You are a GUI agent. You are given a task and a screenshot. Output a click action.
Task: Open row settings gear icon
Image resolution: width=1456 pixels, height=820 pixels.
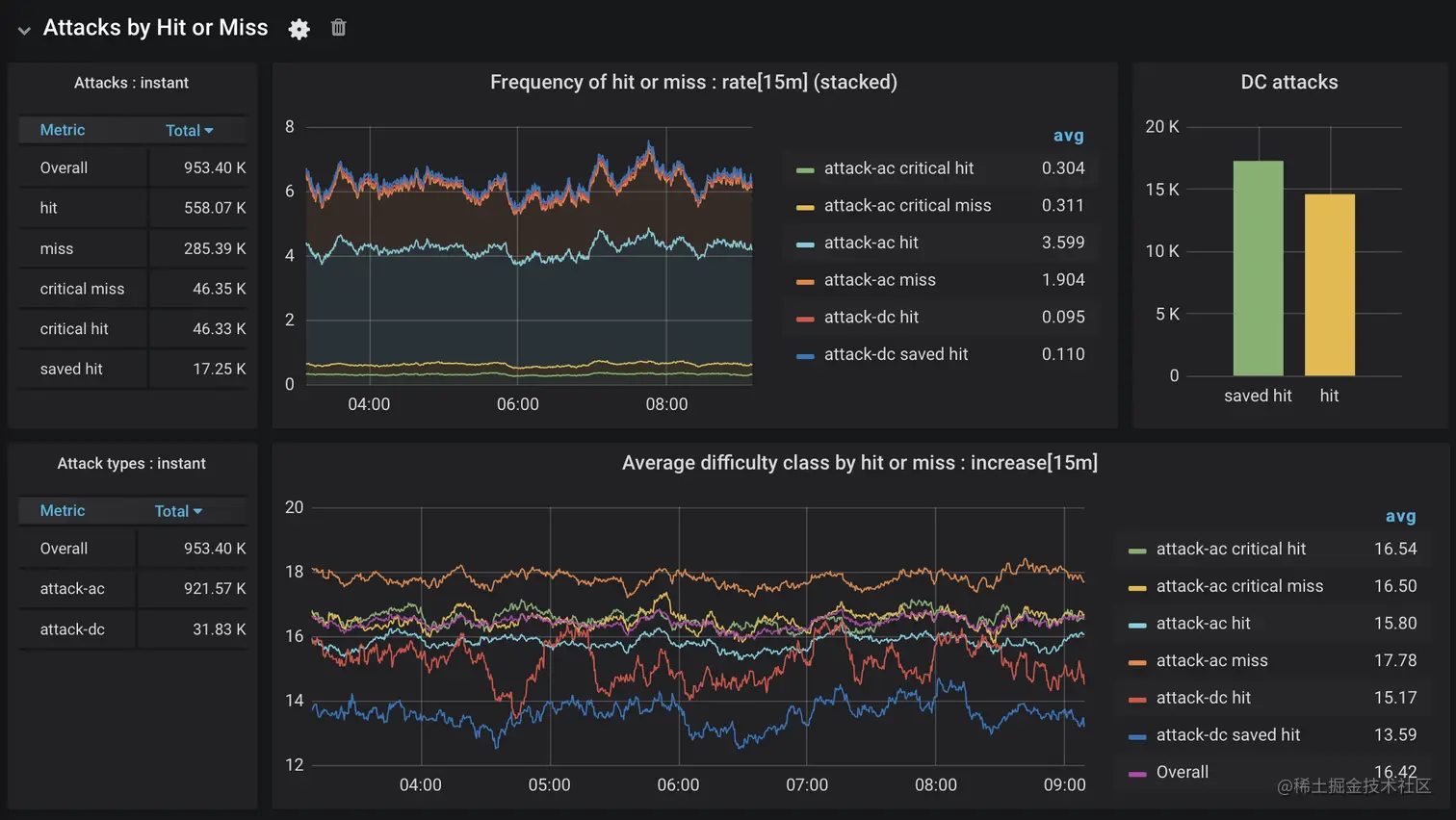click(x=299, y=29)
